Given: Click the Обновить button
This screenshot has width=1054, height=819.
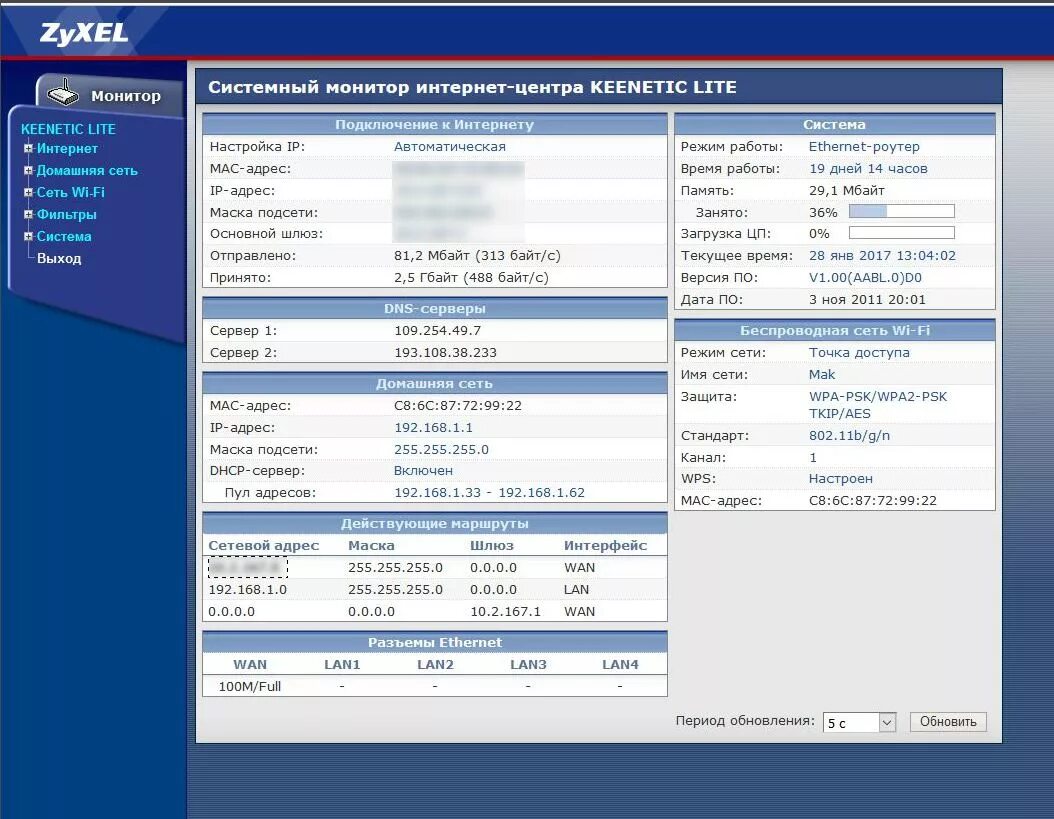Looking at the screenshot, I should pyautogui.click(x=948, y=722).
